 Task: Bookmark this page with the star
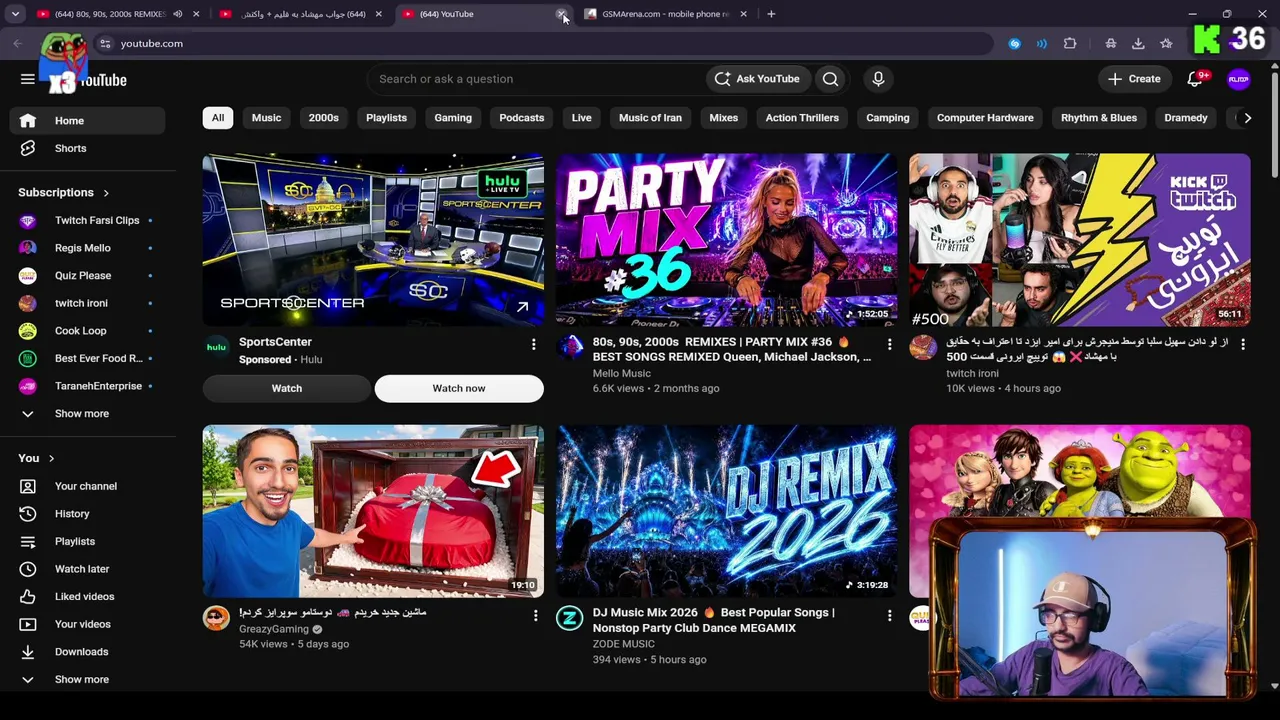[1166, 44]
